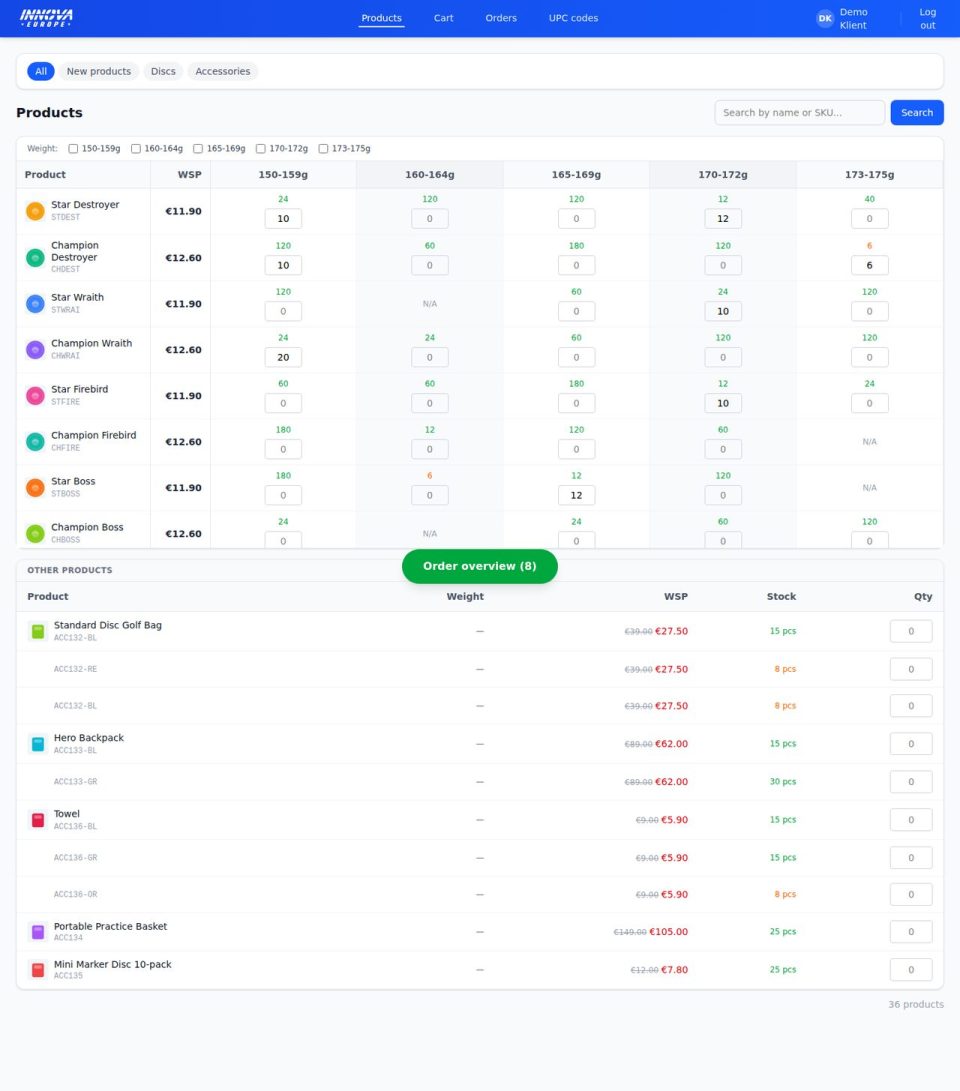Click Star Destroyer 170-172g quantity field
This screenshot has width=960, height=1091.
click(x=723, y=218)
